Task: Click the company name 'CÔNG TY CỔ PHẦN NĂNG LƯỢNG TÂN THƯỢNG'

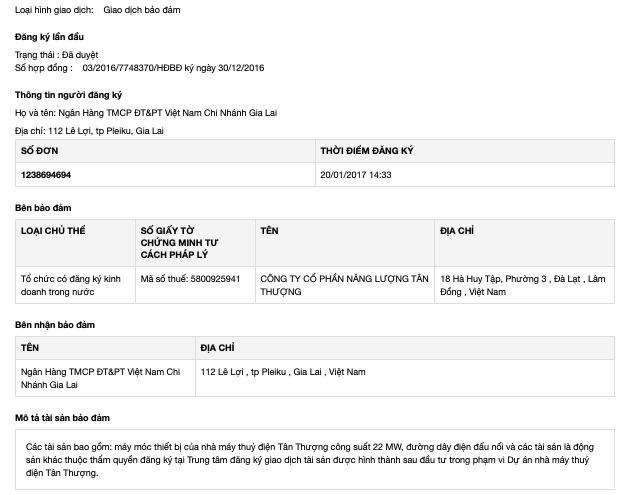Action: coord(343,285)
